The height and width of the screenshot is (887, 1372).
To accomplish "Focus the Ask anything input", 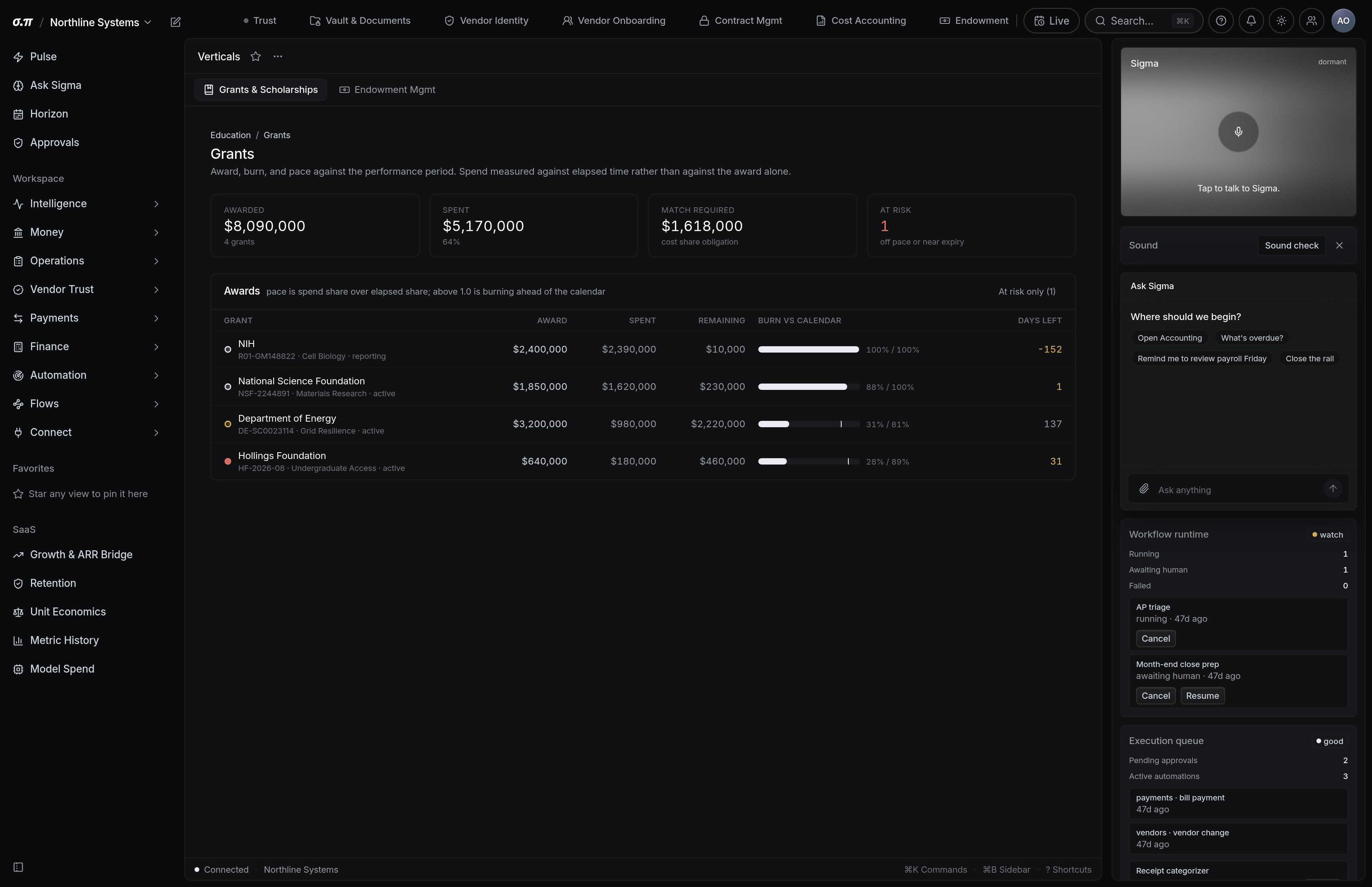I will point(1238,490).
